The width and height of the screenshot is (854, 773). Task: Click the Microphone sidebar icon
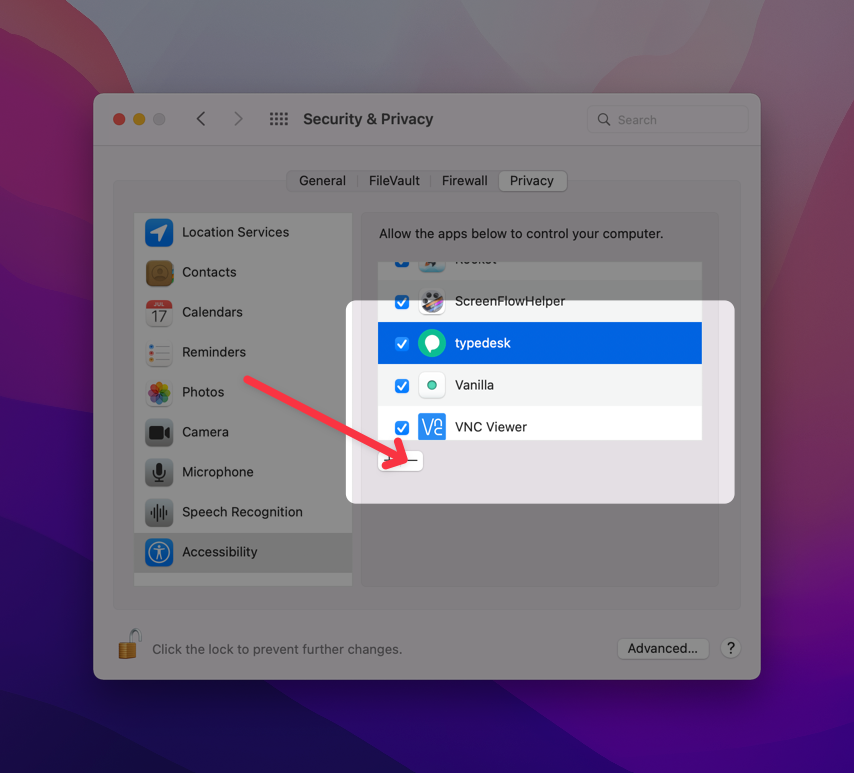160,472
